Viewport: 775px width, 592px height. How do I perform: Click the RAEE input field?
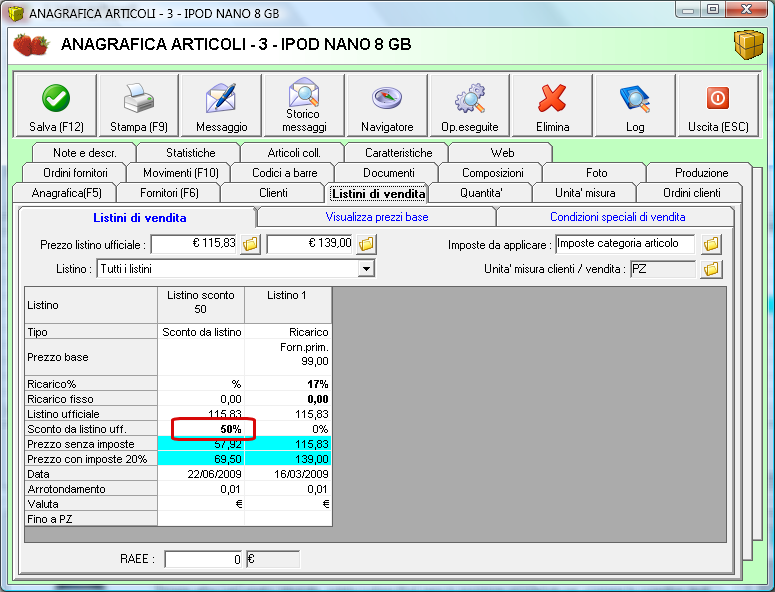click(204, 560)
